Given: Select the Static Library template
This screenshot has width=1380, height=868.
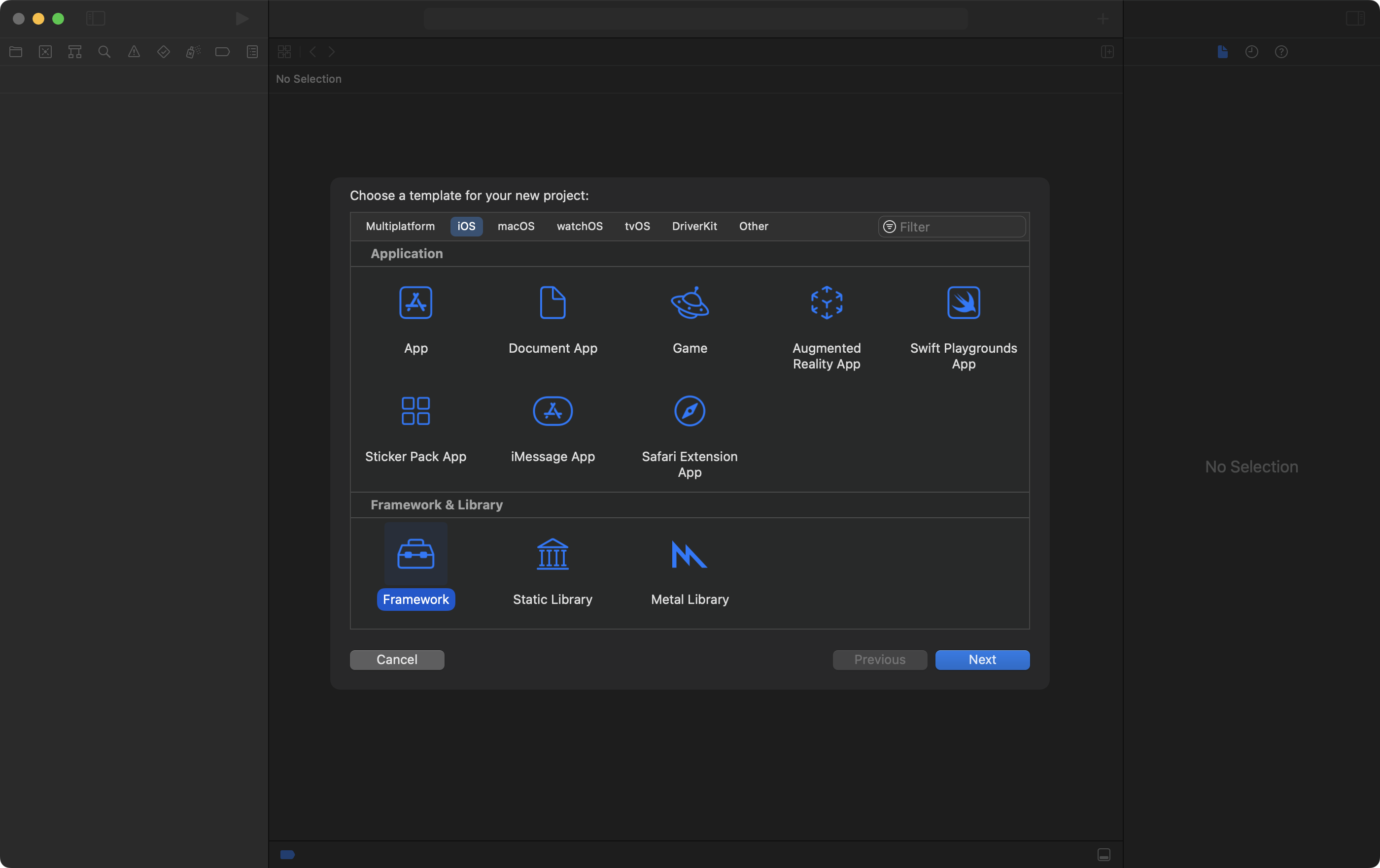Looking at the screenshot, I should (x=552, y=554).
